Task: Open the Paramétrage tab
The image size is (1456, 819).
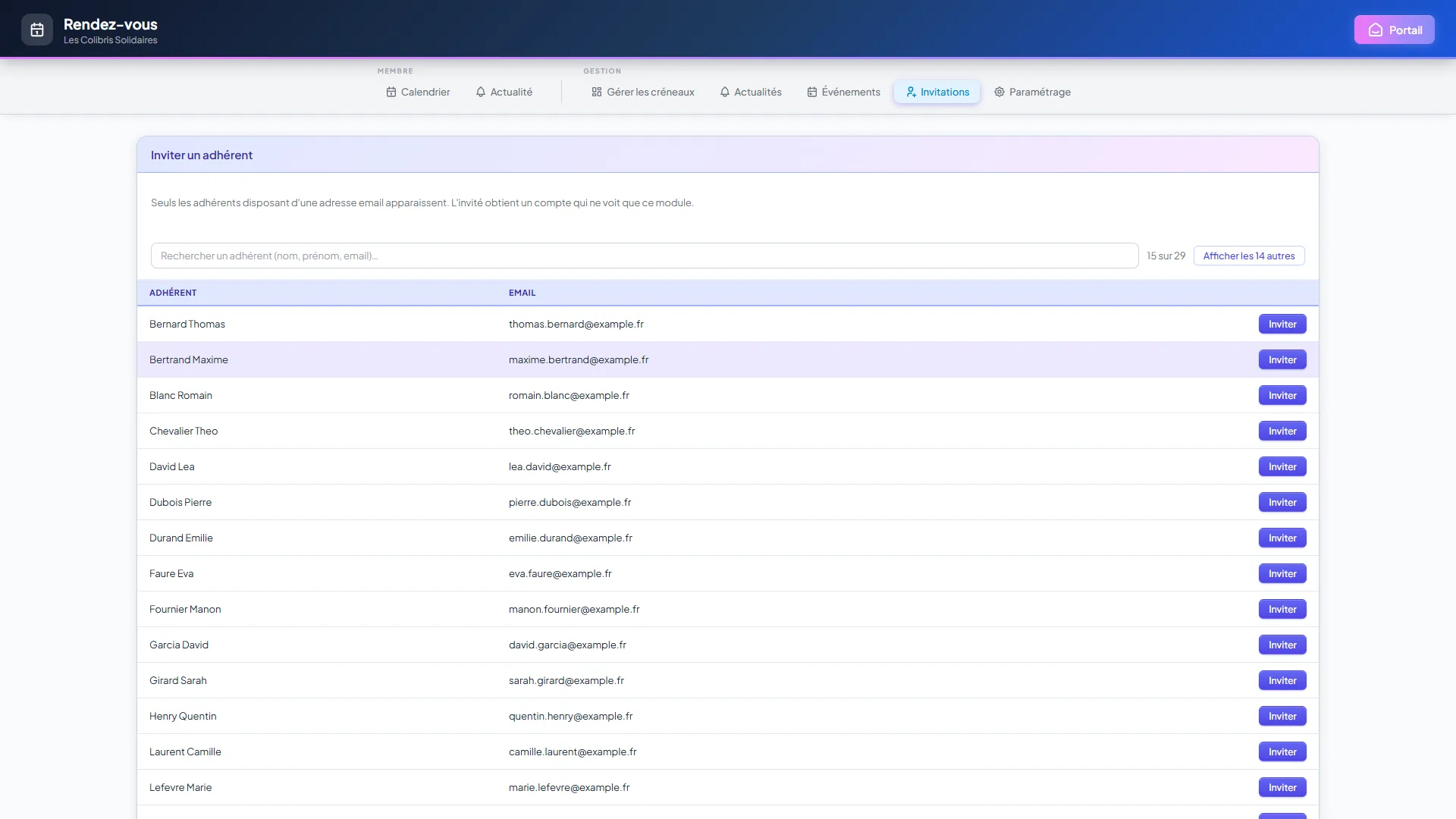Action: 1032,92
